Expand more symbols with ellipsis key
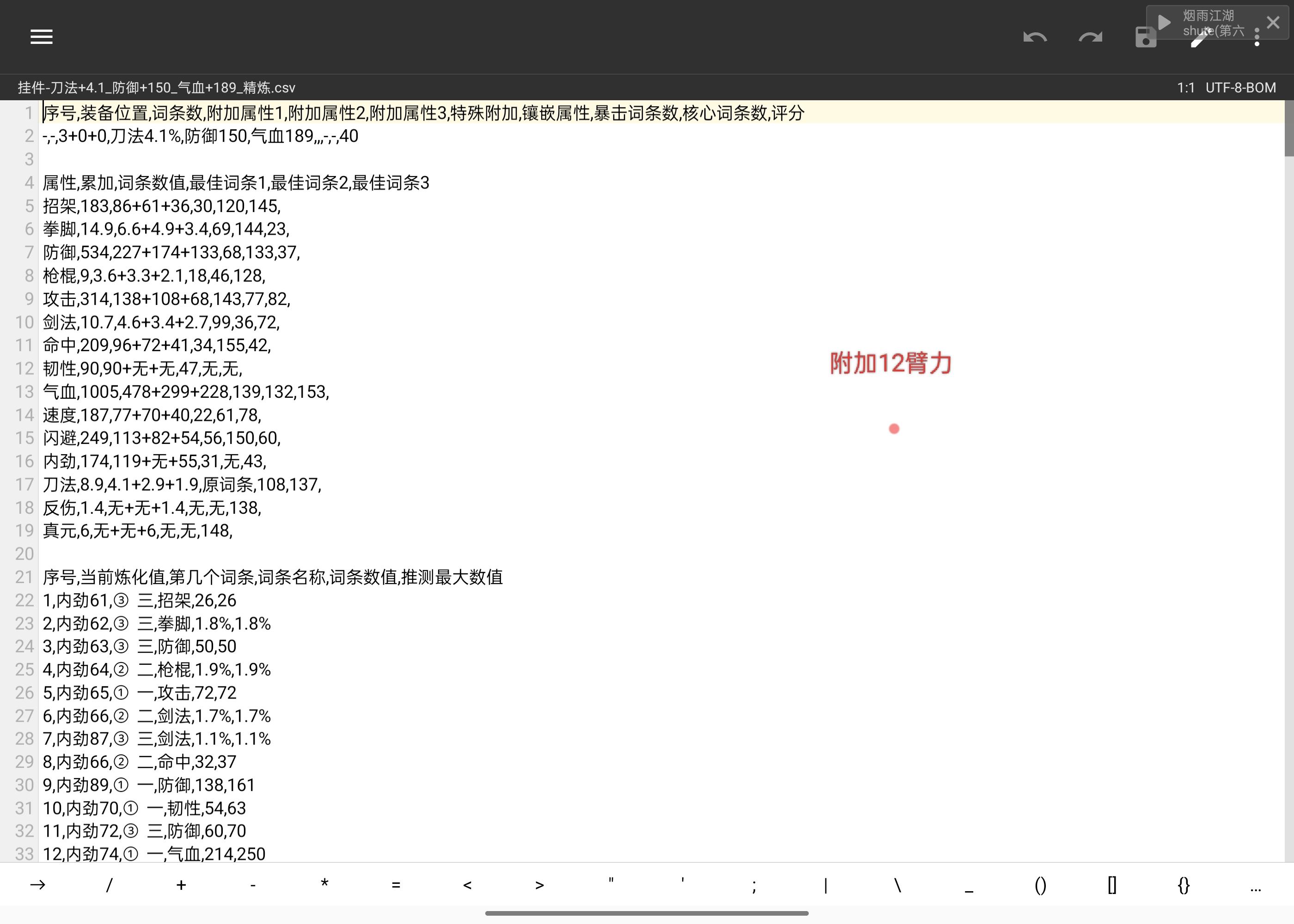 click(x=1255, y=885)
